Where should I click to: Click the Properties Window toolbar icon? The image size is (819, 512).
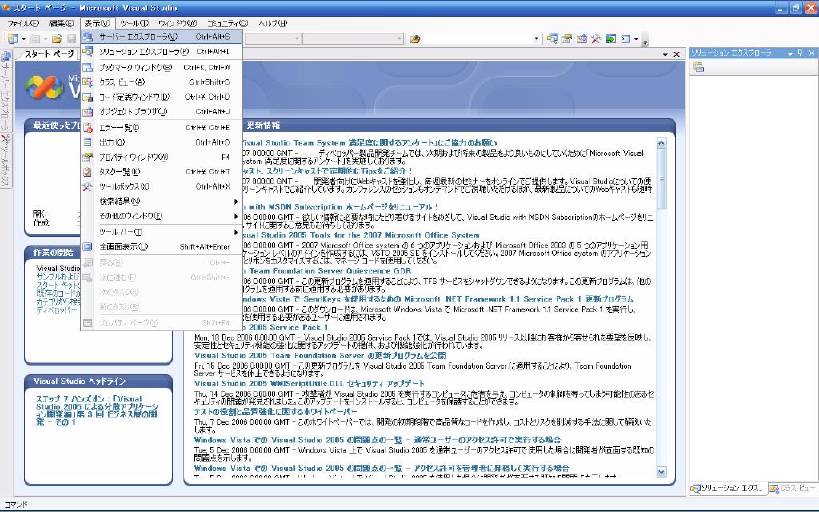567,39
